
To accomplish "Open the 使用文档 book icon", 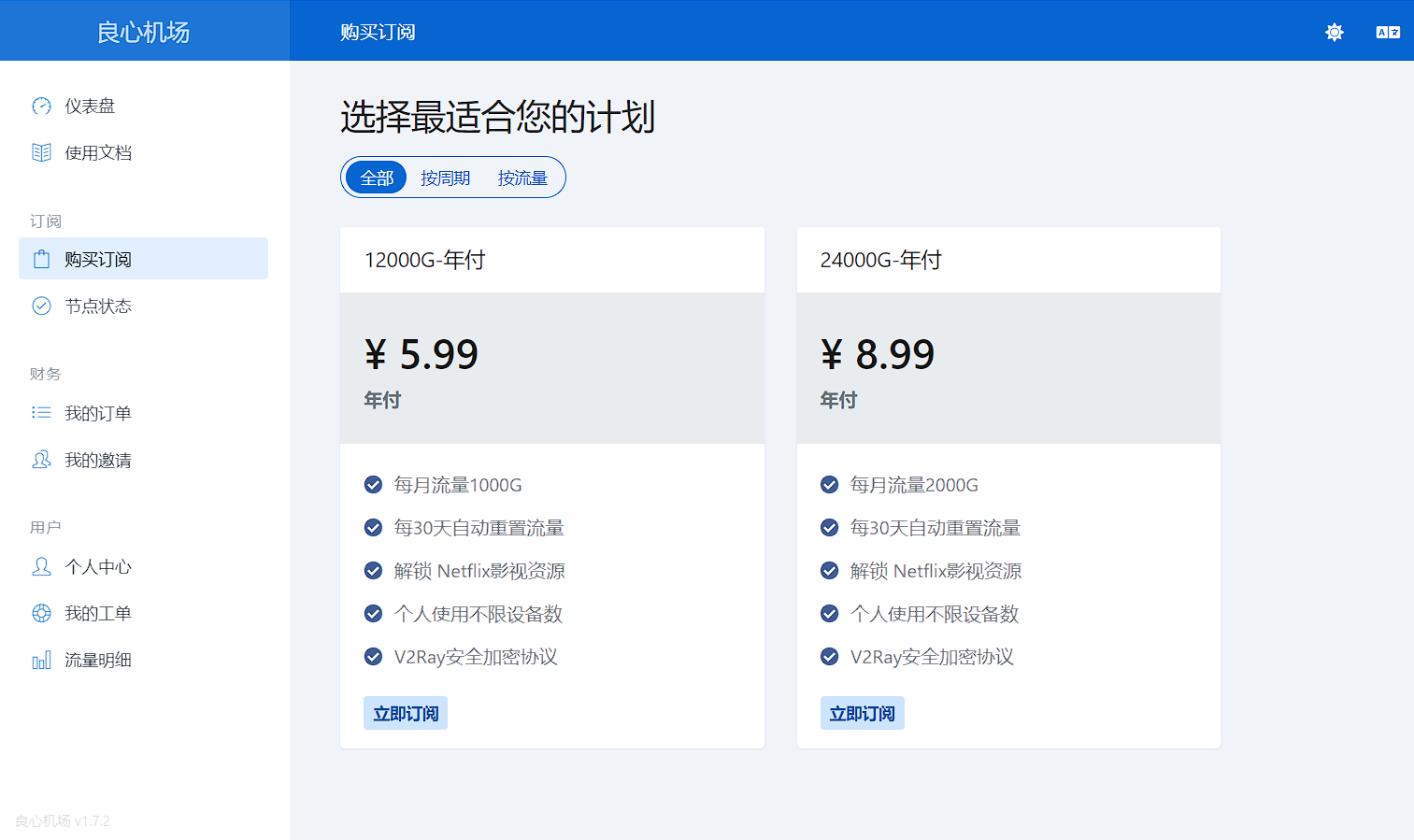I will pyautogui.click(x=41, y=153).
